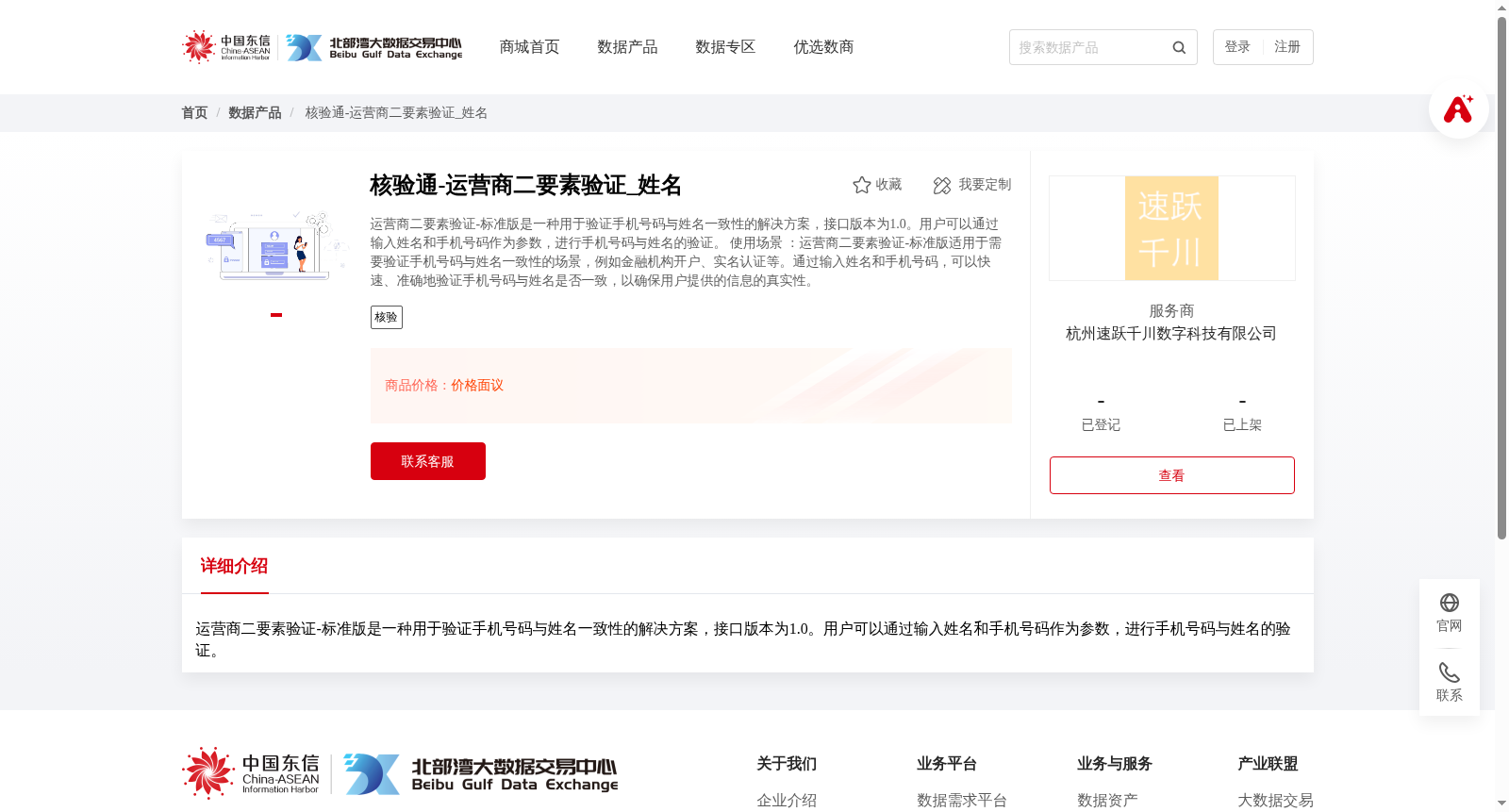
Task: Select 优选数商 navigation item
Action: click(823, 47)
